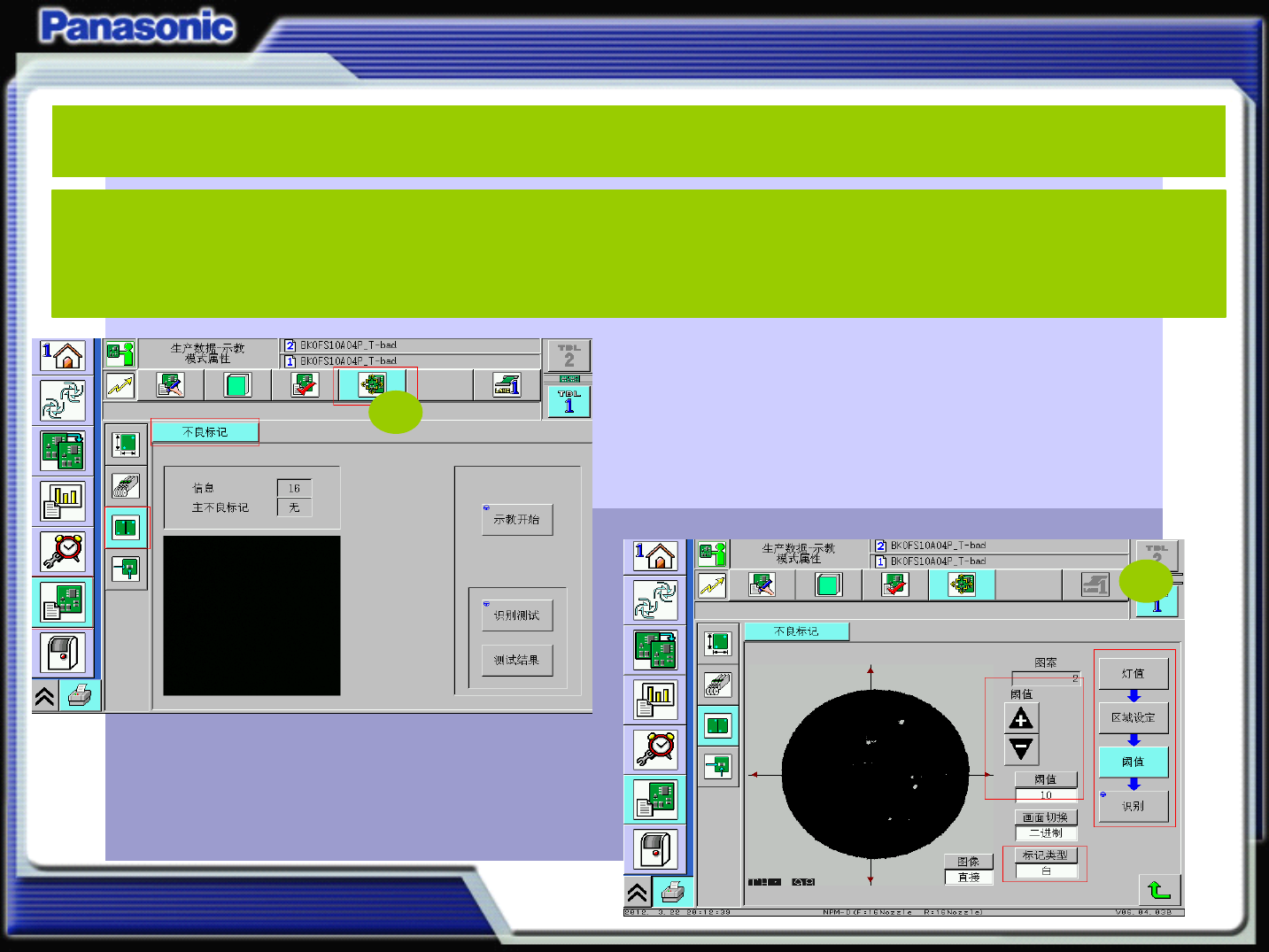Viewport: 1269px width, 952px height.
Task: Expand the double chevron arrow in the left screenshot
Action: [x=45, y=696]
